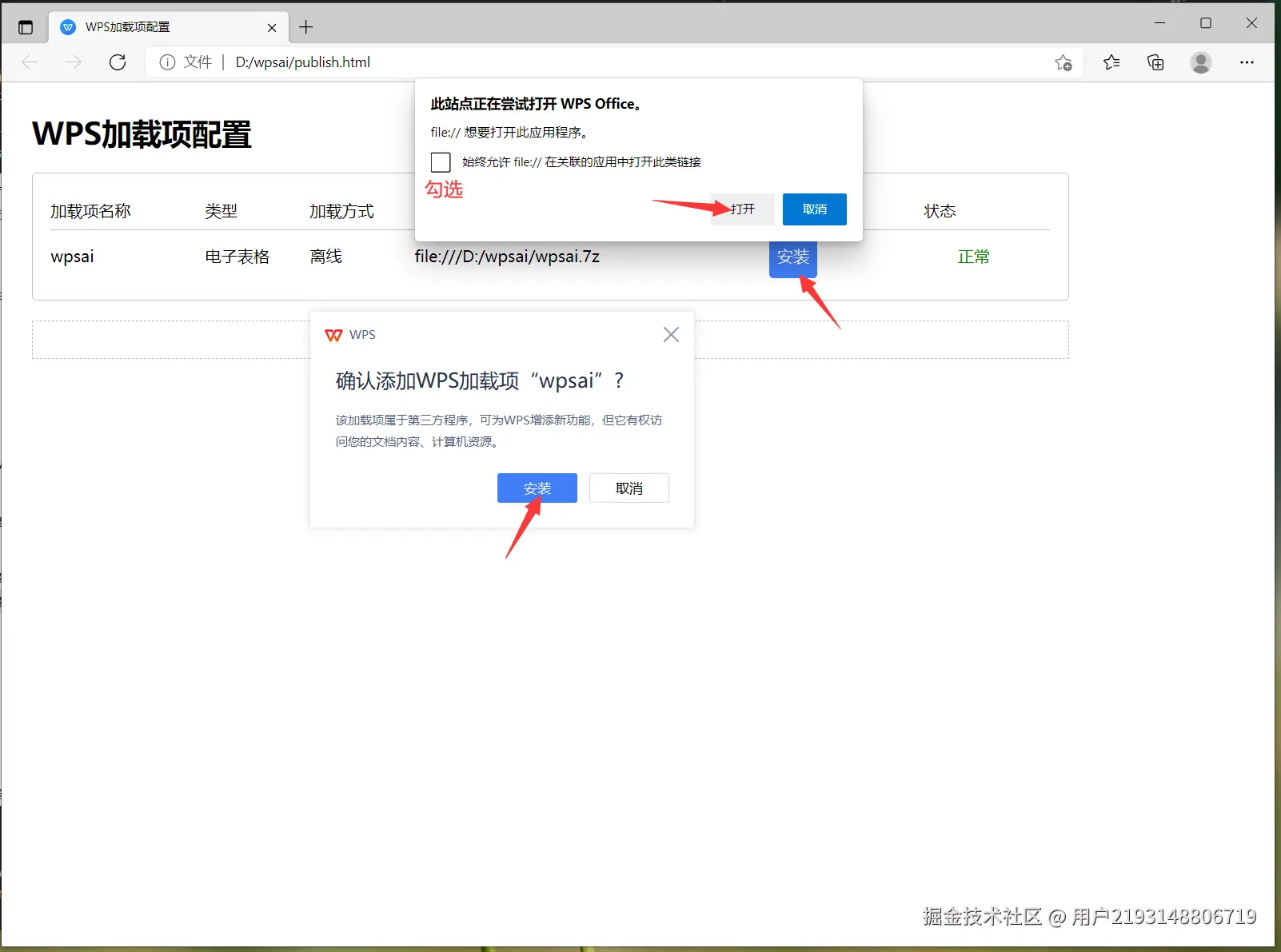Click the 电子表格 type cell

[x=237, y=257]
